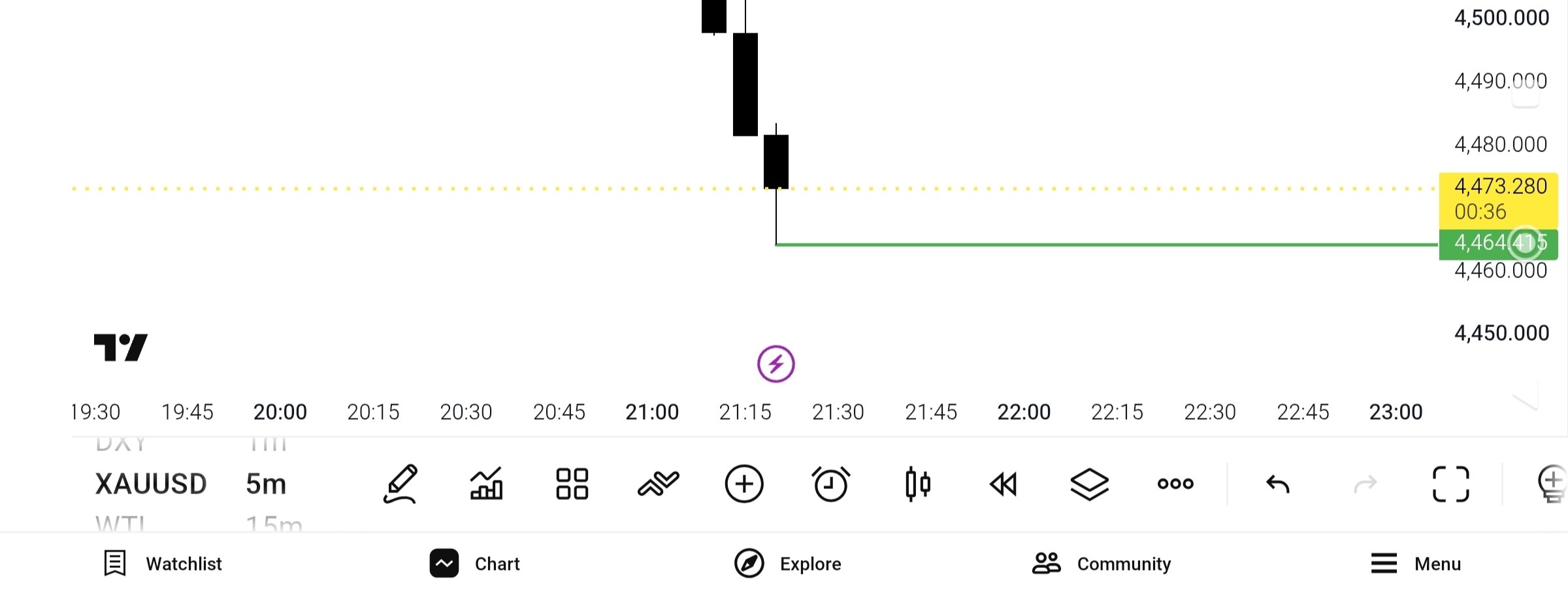This screenshot has width=1568, height=596.
Task: Open the object tree layers icon
Action: tap(1090, 484)
